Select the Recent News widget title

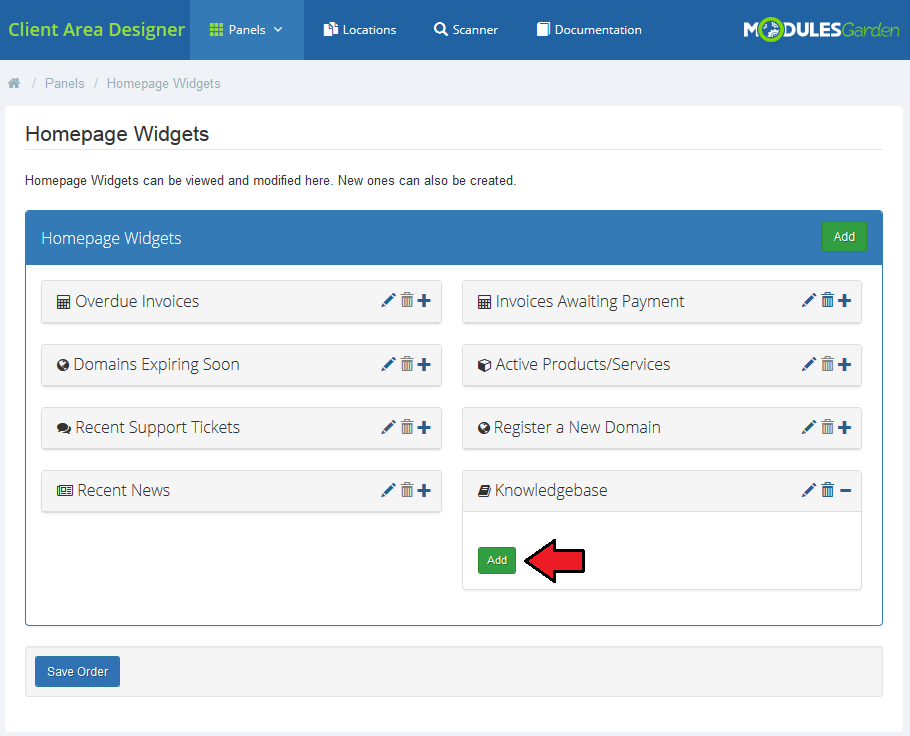(124, 490)
